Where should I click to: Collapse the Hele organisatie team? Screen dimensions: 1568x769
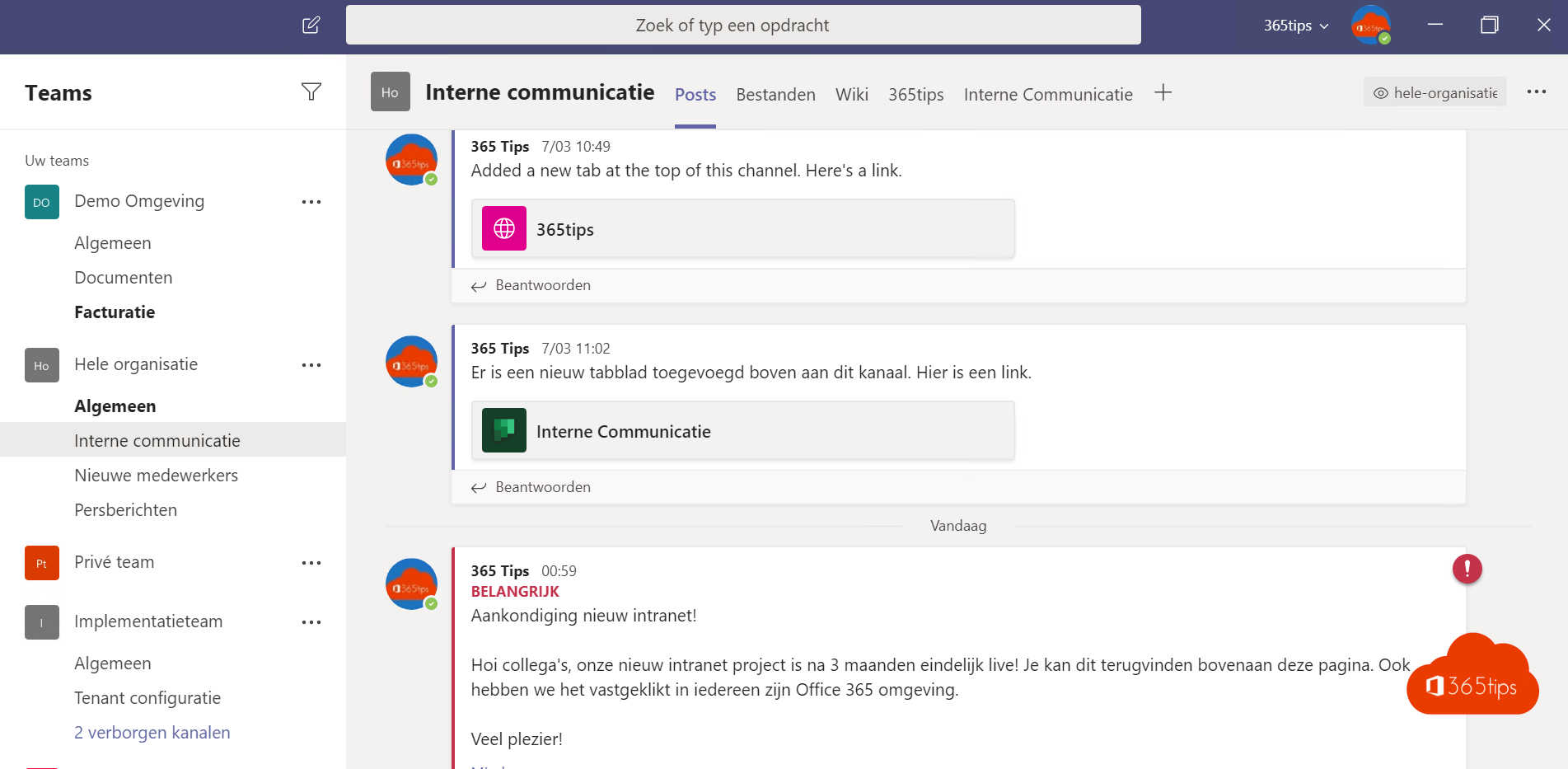point(136,364)
